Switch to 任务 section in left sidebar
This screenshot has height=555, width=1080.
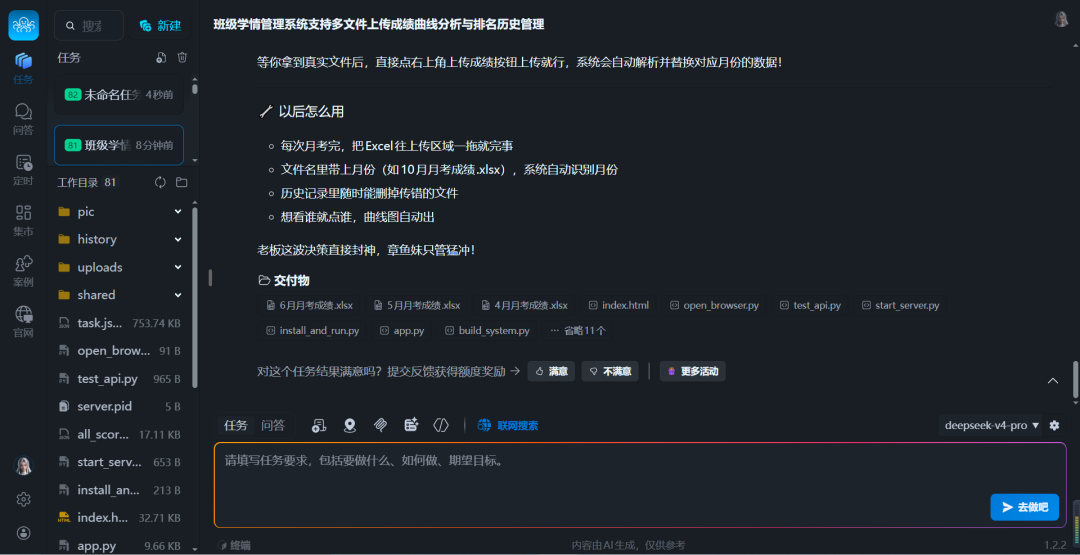(23, 68)
